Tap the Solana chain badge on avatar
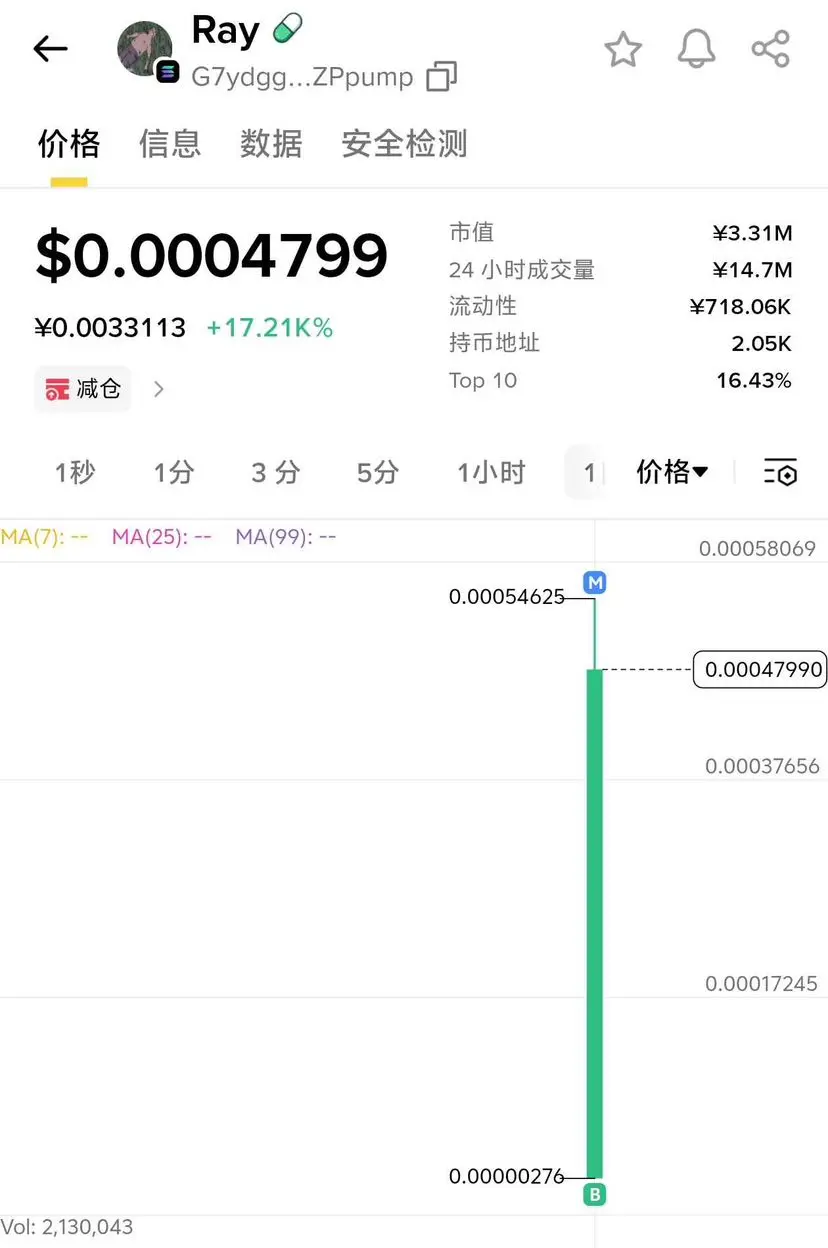828x1248 pixels. (x=167, y=71)
